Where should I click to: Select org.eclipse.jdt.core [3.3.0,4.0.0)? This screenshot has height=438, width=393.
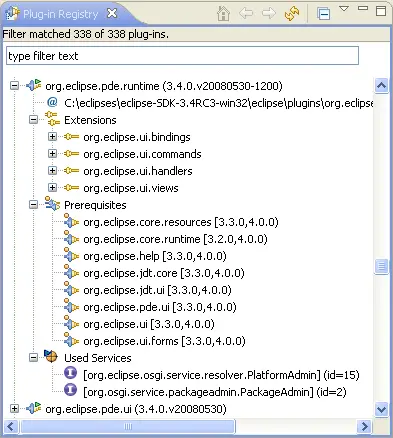pos(164,273)
